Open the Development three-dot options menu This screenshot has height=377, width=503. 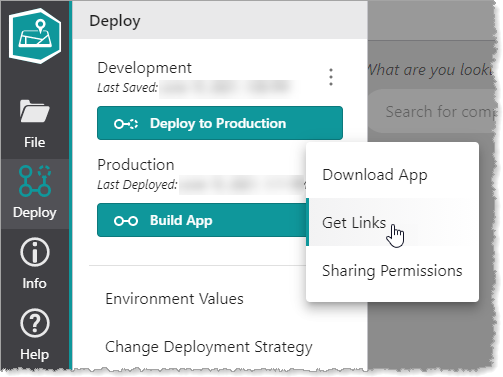[x=331, y=77]
